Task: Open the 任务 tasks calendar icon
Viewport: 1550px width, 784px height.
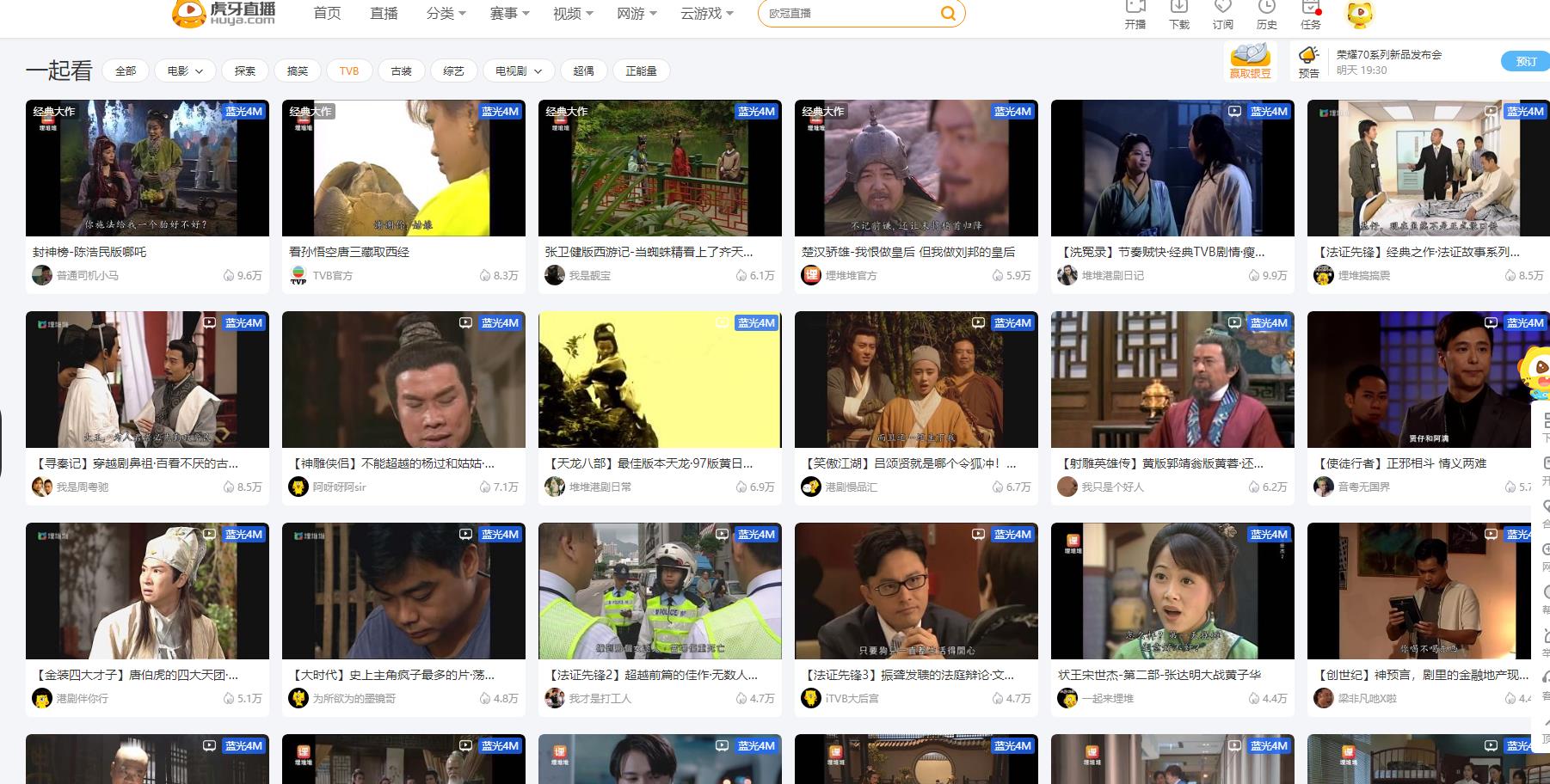Action: [1311, 7]
